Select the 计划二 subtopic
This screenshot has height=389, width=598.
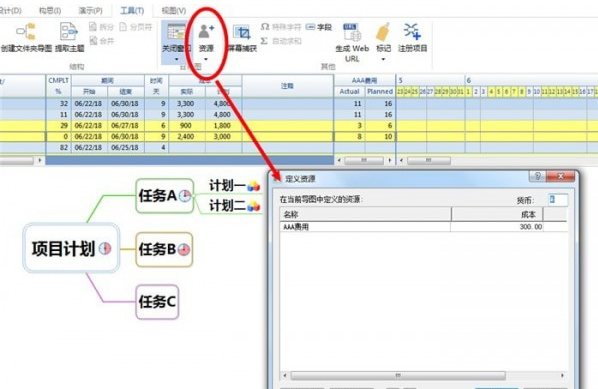coord(227,206)
